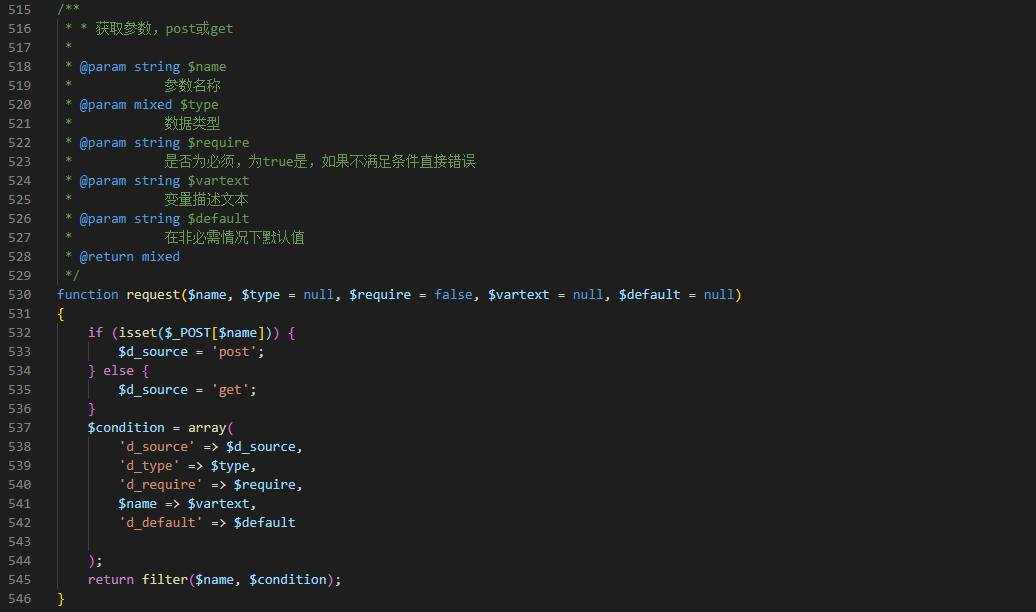Click the opening brace on line 531
This screenshot has height=612, width=1036.
61,314
